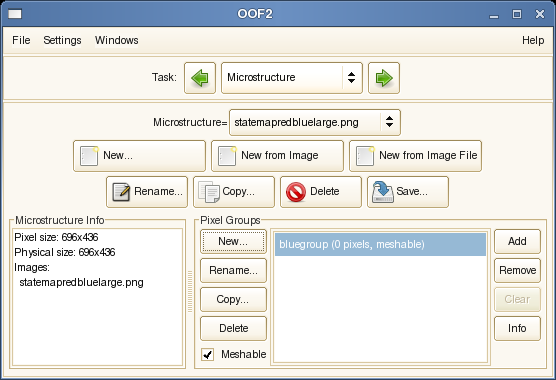556x380 pixels.
Task: Go to previous task with green left arrow
Action: pos(200,78)
